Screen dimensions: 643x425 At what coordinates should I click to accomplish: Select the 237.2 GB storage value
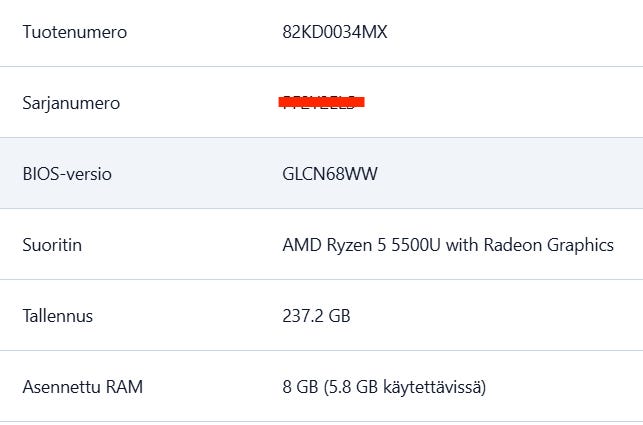point(316,316)
